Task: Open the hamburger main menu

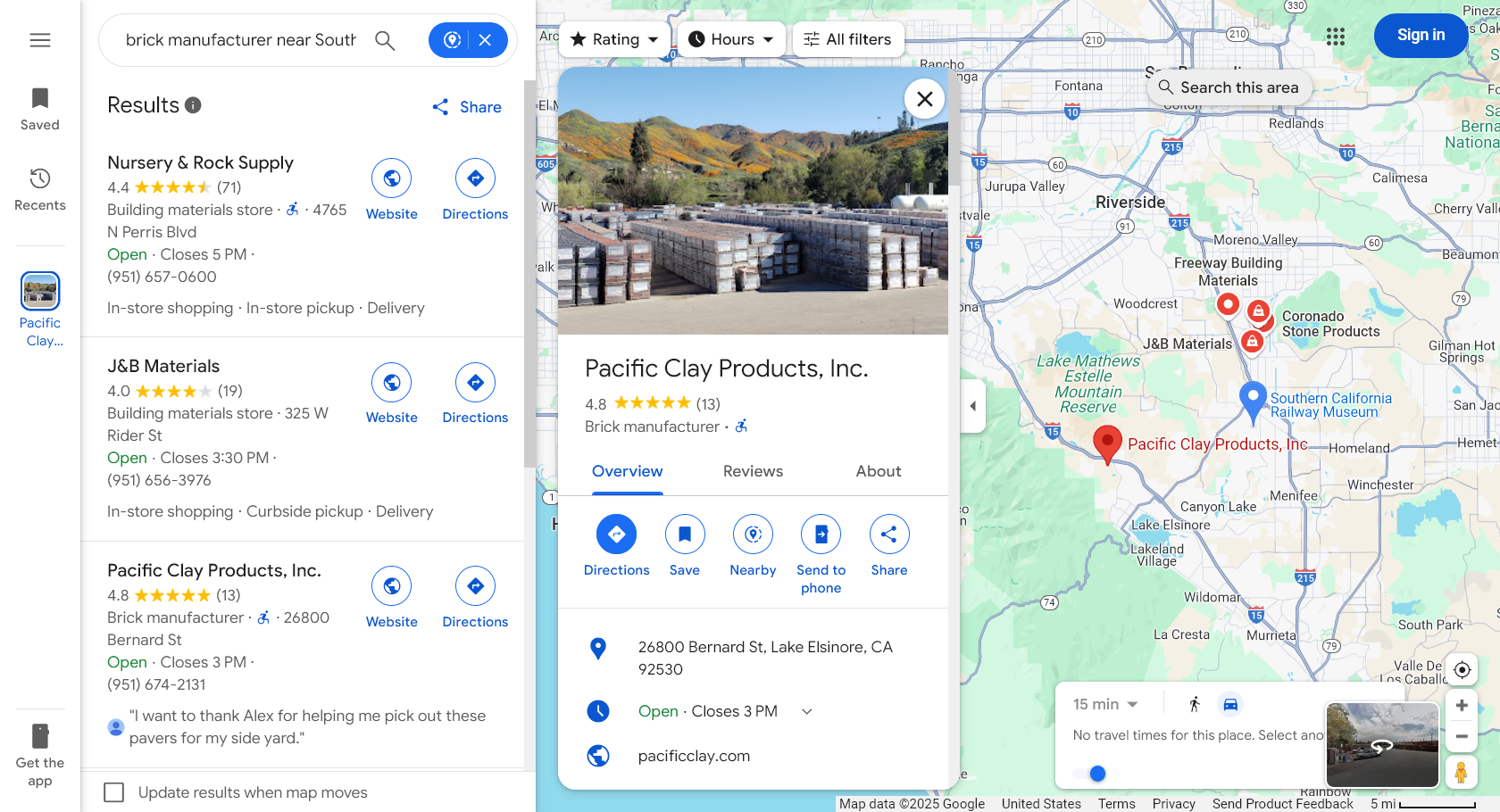Action: tap(40, 40)
